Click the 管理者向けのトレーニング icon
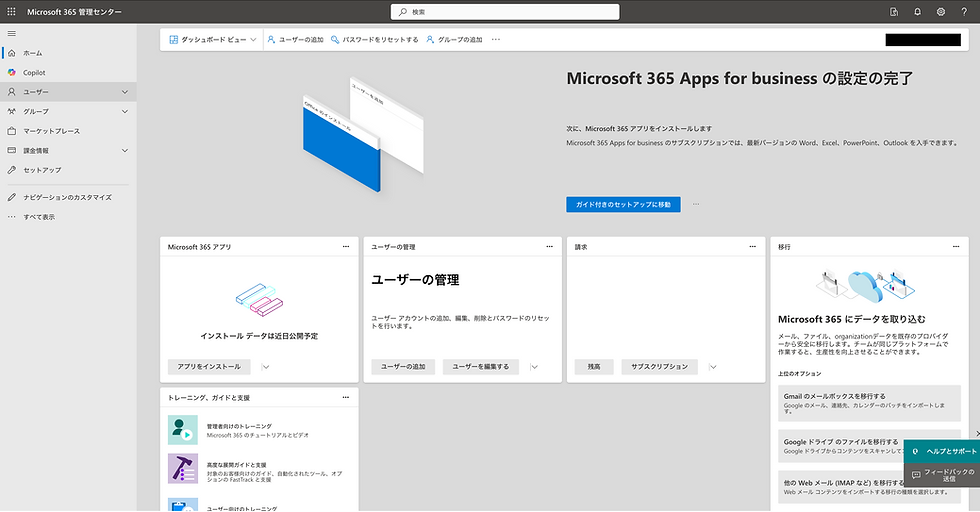The image size is (980, 512). 182,430
